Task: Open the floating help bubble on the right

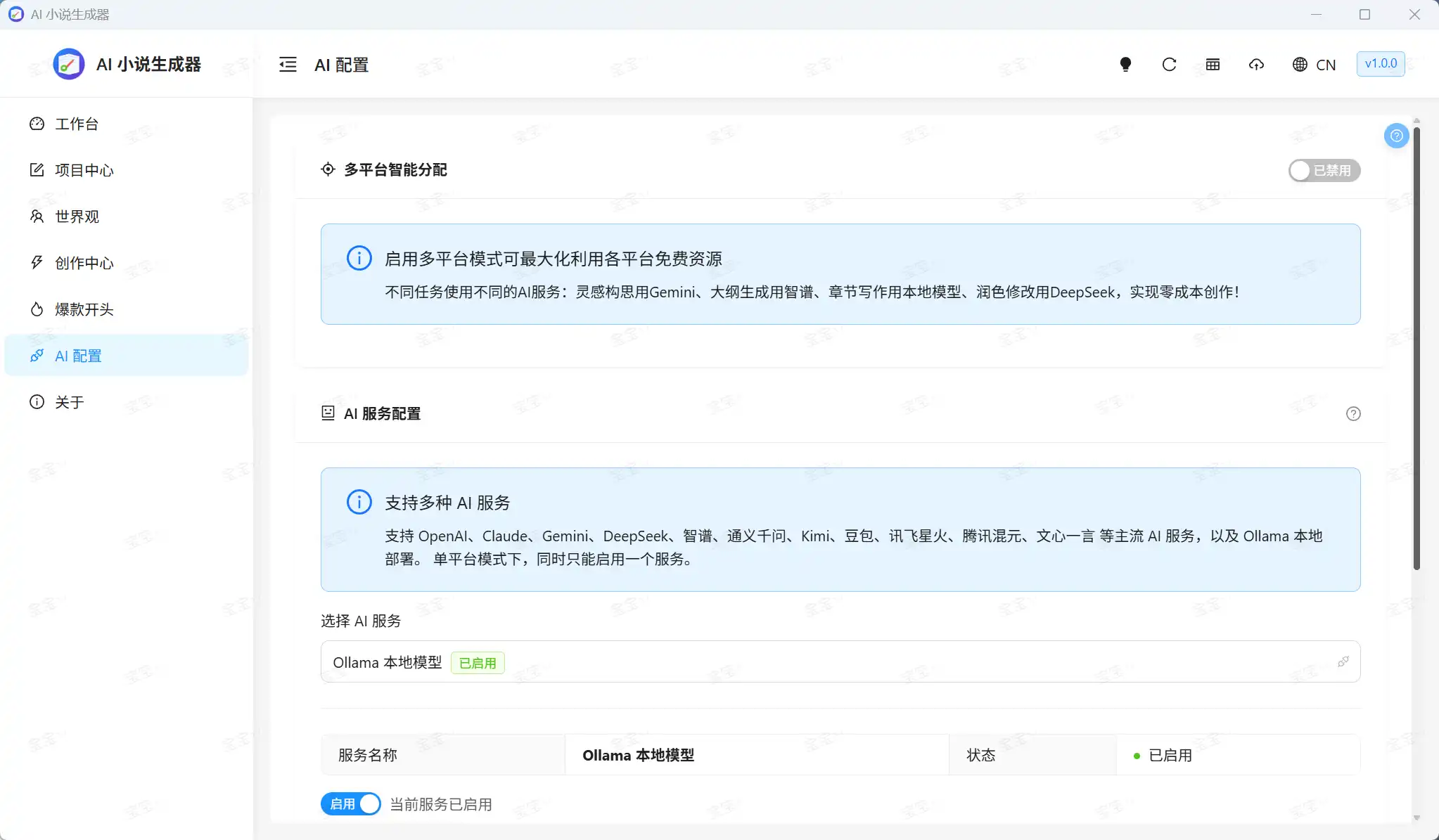Action: (1397, 136)
